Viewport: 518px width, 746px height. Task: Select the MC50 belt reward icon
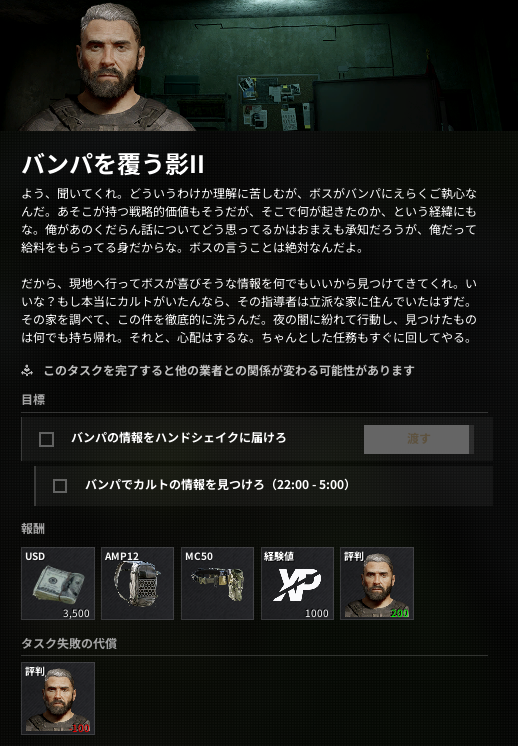[x=217, y=583]
